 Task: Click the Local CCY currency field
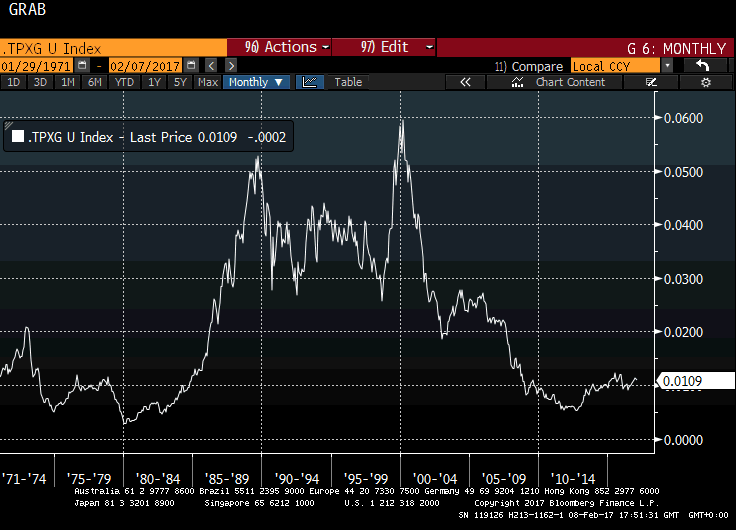615,66
